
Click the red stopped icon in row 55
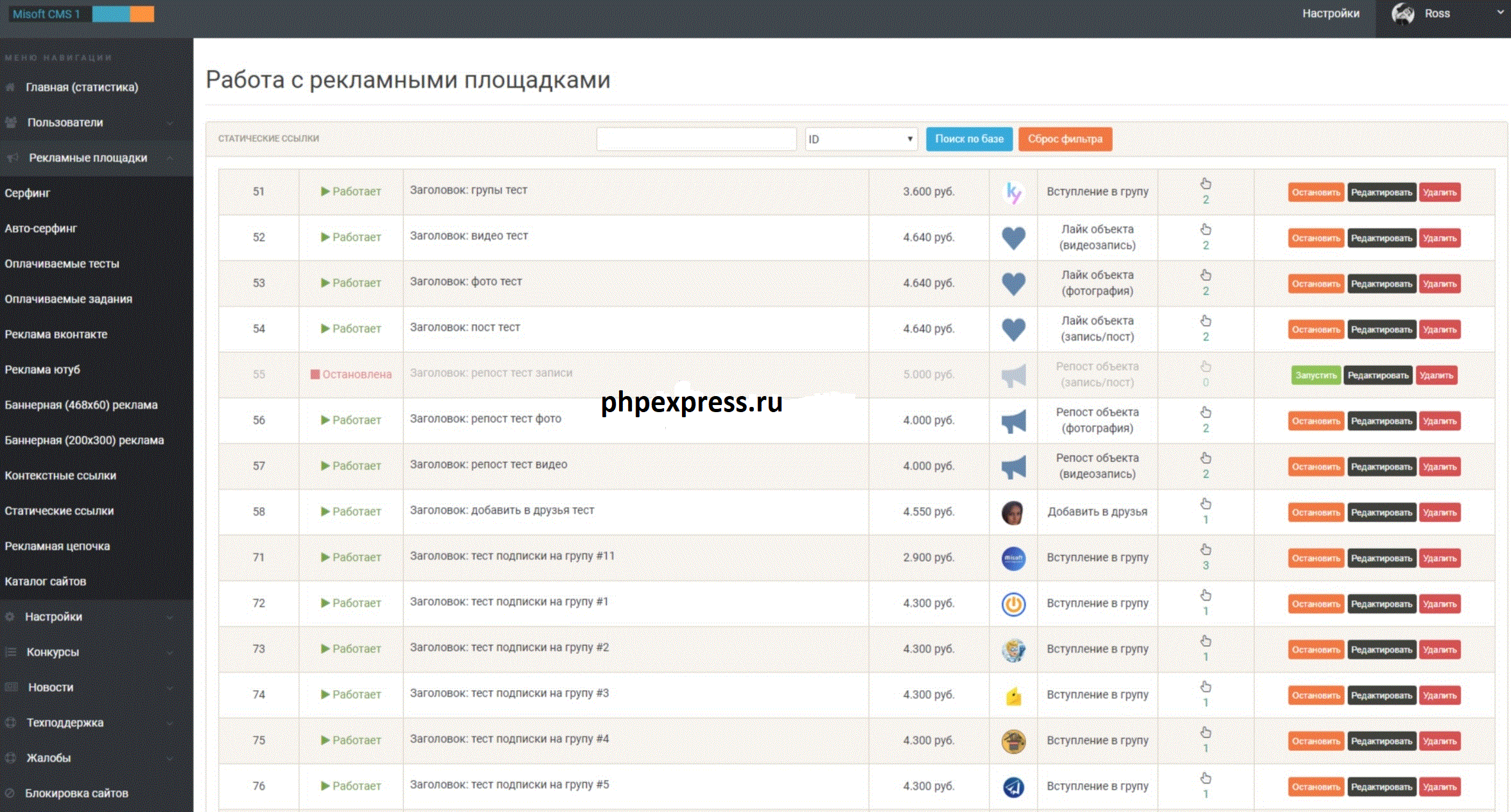point(315,374)
